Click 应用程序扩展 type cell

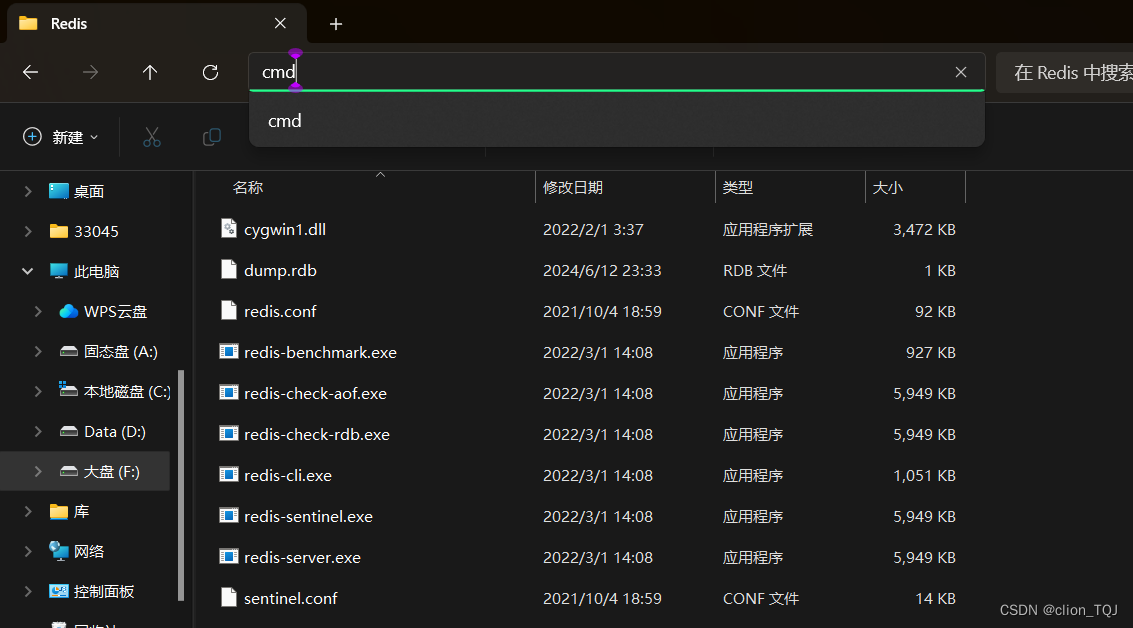click(x=767, y=230)
